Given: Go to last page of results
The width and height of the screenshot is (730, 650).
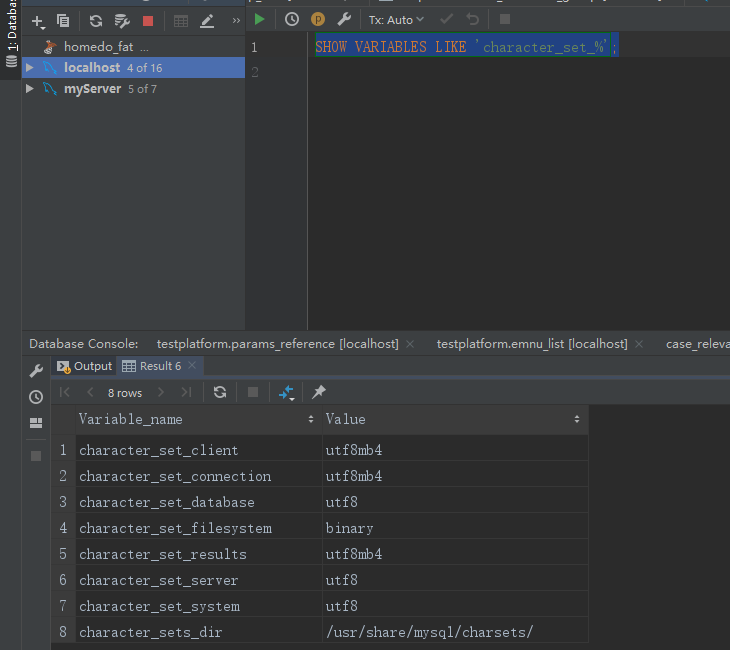Looking at the screenshot, I should [186, 392].
